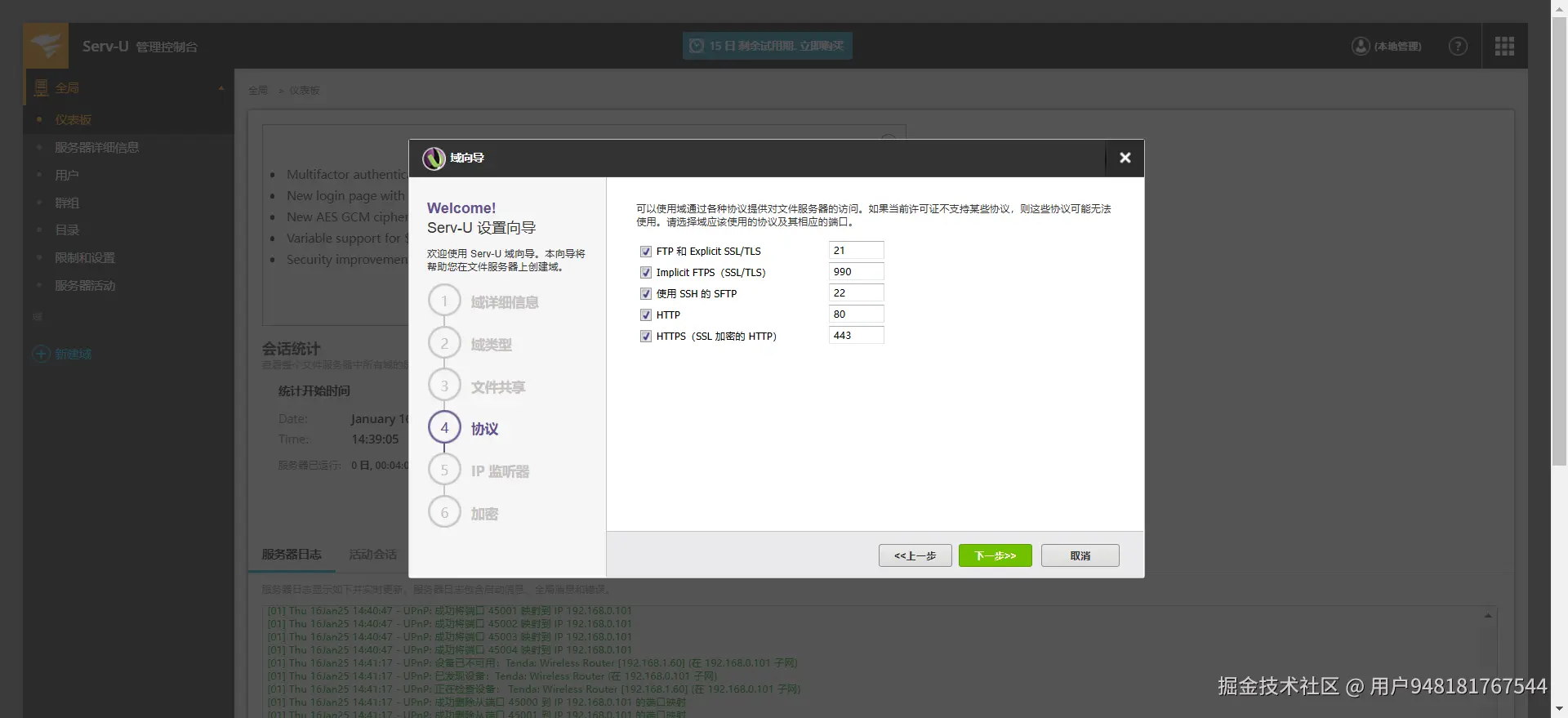1568x718 pixels.
Task: Open 目录 in the sidebar
Action: 66,230
